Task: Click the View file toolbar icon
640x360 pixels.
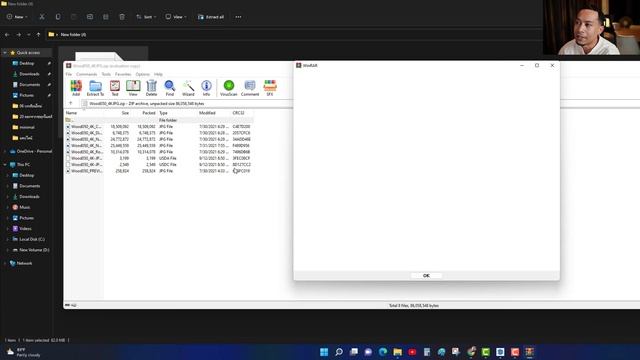Action: [x=133, y=88]
